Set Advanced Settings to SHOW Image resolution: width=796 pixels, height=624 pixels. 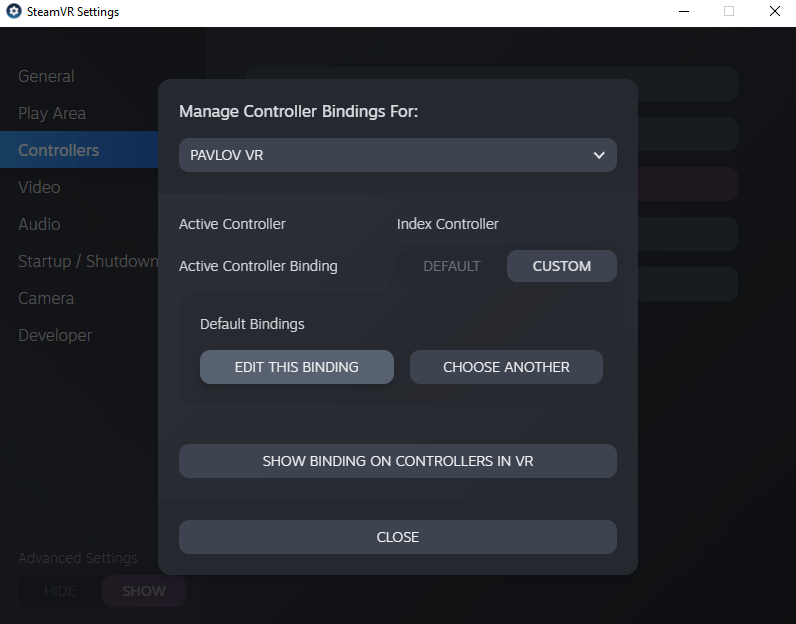pyautogui.click(x=144, y=591)
